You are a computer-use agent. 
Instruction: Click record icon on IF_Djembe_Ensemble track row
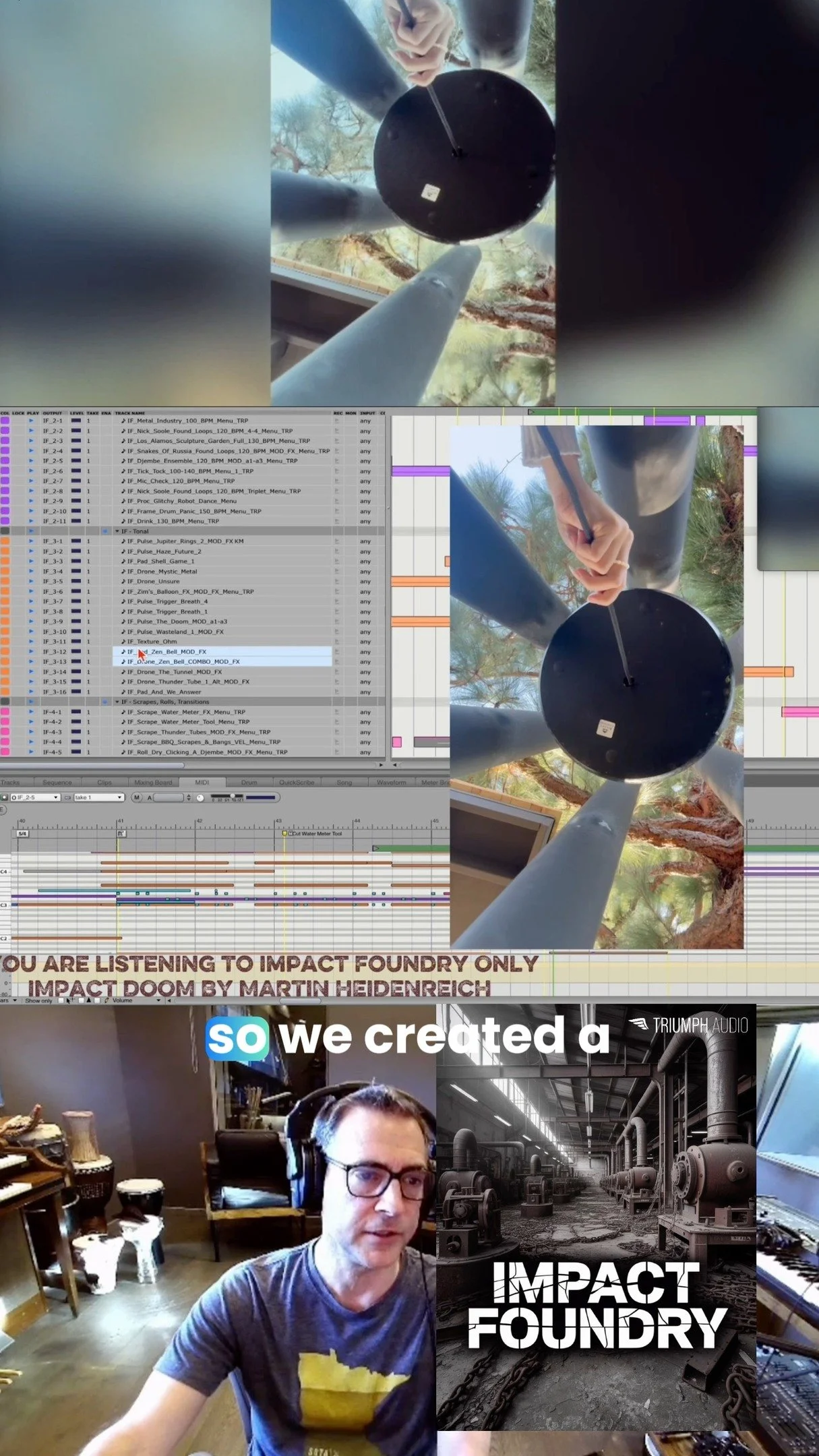(x=336, y=461)
